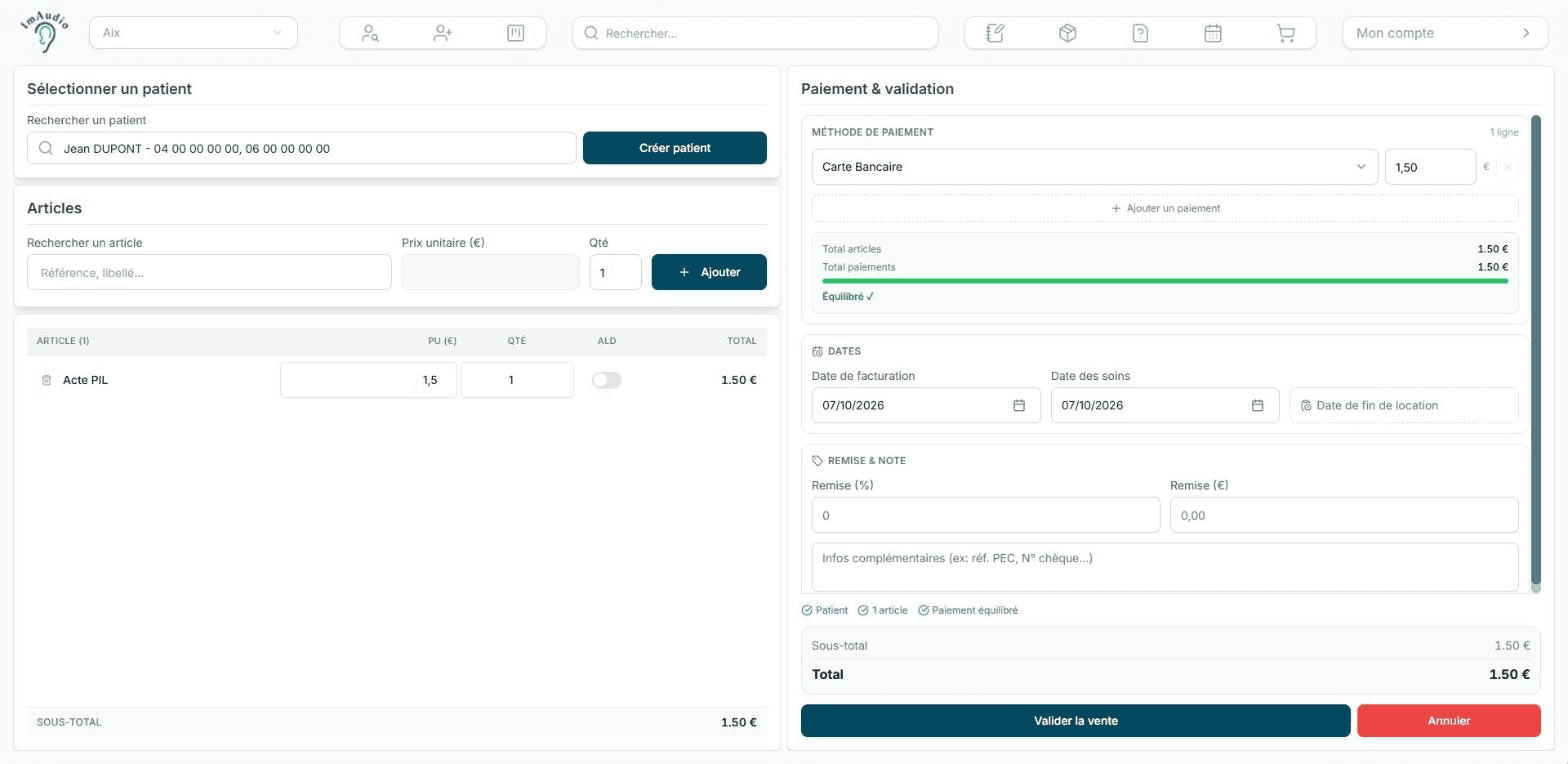
Task: Click the Référence, libellé article search field
Action: pyautogui.click(x=209, y=272)
